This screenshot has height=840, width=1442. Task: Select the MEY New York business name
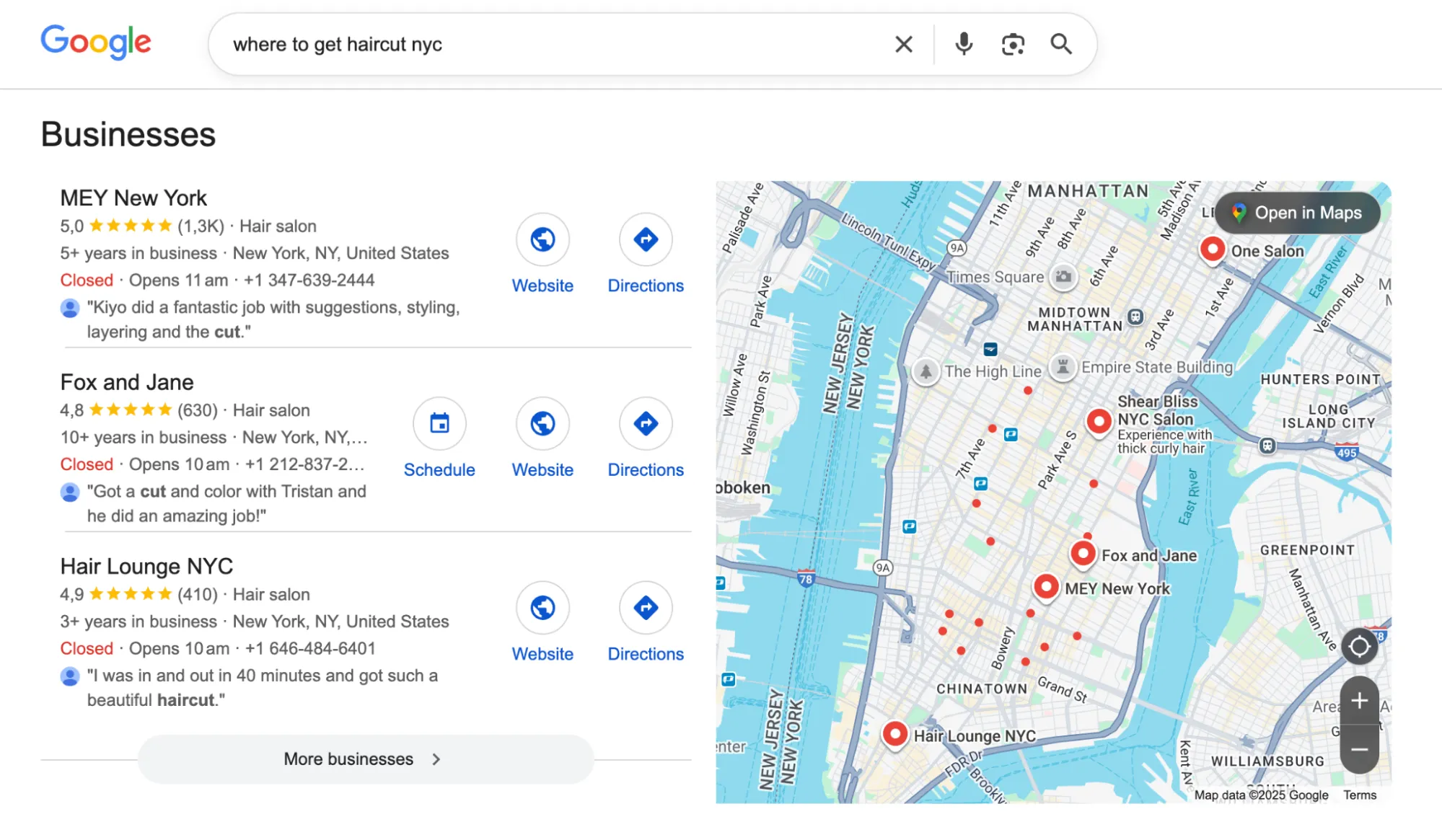[133, 198]
